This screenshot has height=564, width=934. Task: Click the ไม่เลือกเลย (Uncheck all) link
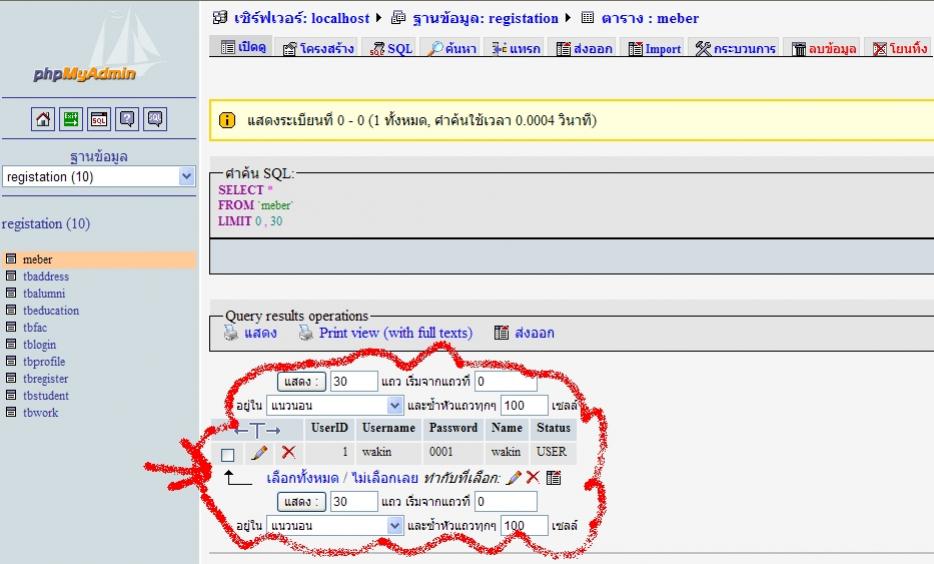point(385,478)
